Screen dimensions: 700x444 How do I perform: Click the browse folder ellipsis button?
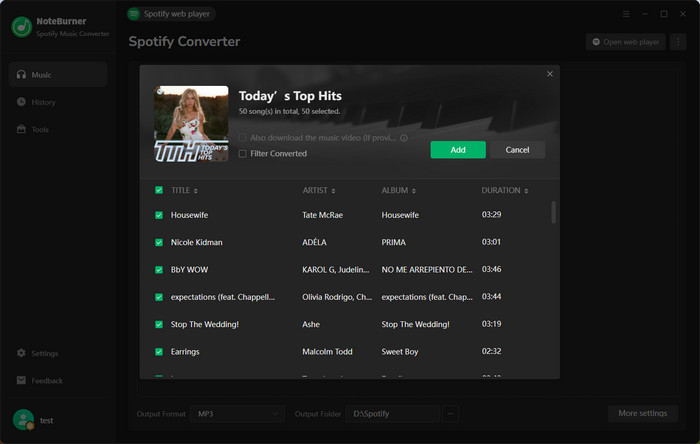[450, 414]
